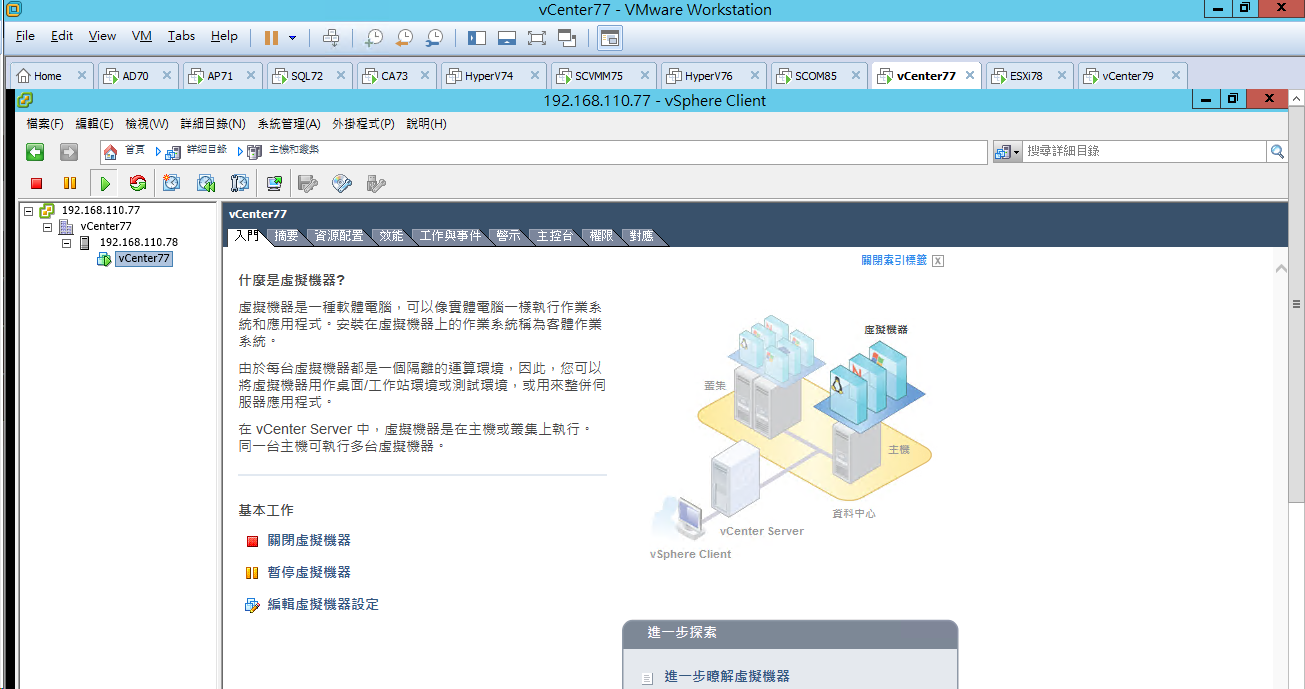Launch the virtual machine console icon
This screenshot has height=689, width=1305.
[274, 183]
